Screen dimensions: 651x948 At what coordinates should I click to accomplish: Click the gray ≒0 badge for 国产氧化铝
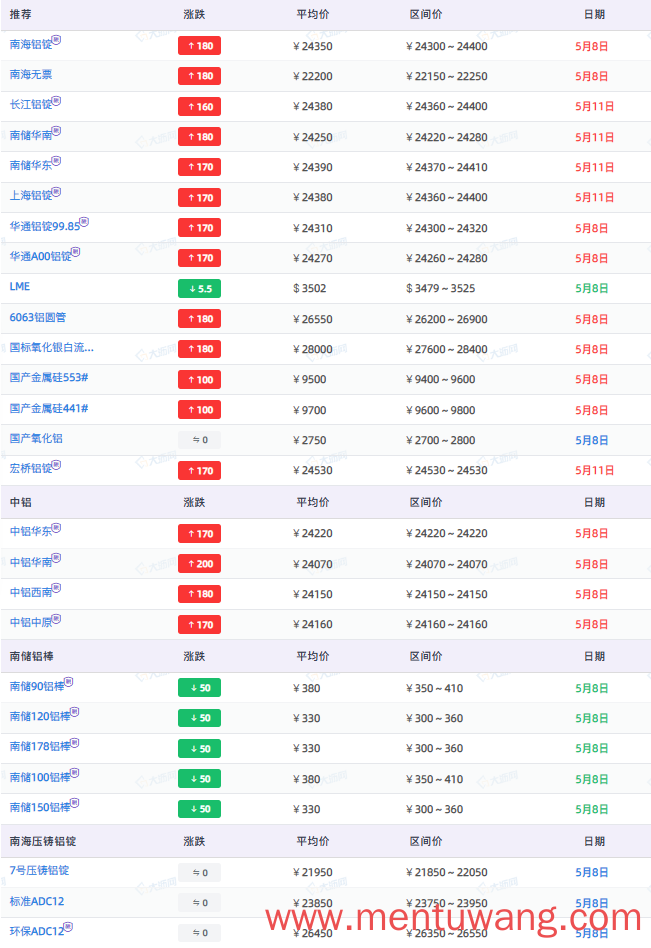pos(199,440)
